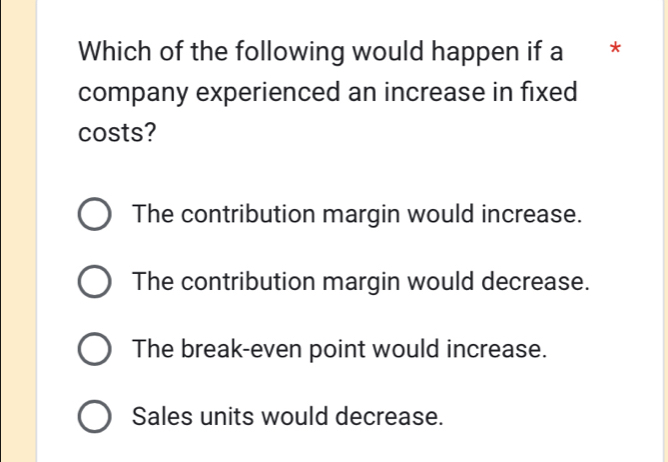Viewport: 668px width, 462px height.
Task: Choose the 'contribution margin would decrease' radio button
Action: pyautogui.click(x=95, y=283)
